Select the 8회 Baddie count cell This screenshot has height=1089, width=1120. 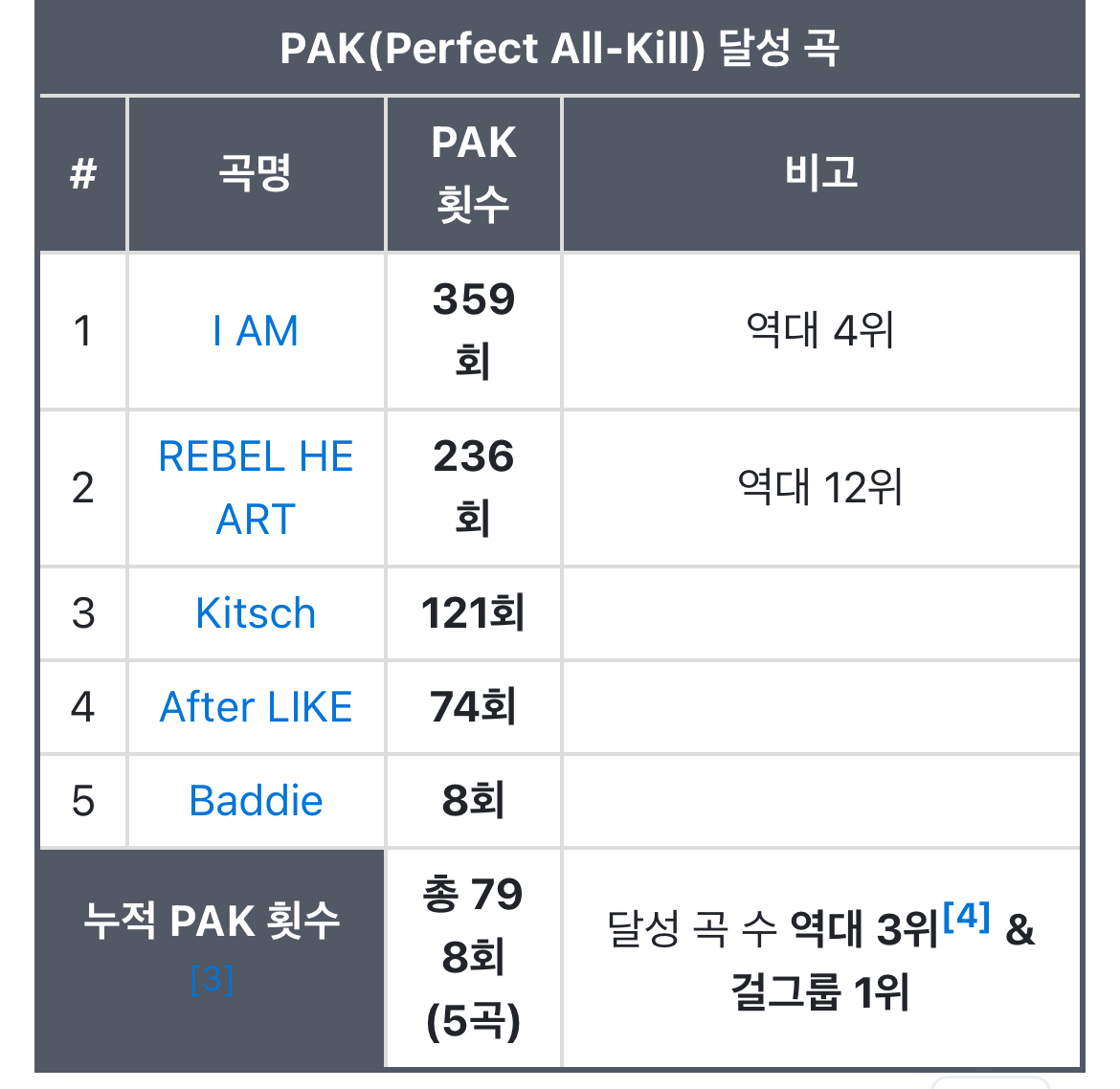pyautogui.click(x=474, y=801)
